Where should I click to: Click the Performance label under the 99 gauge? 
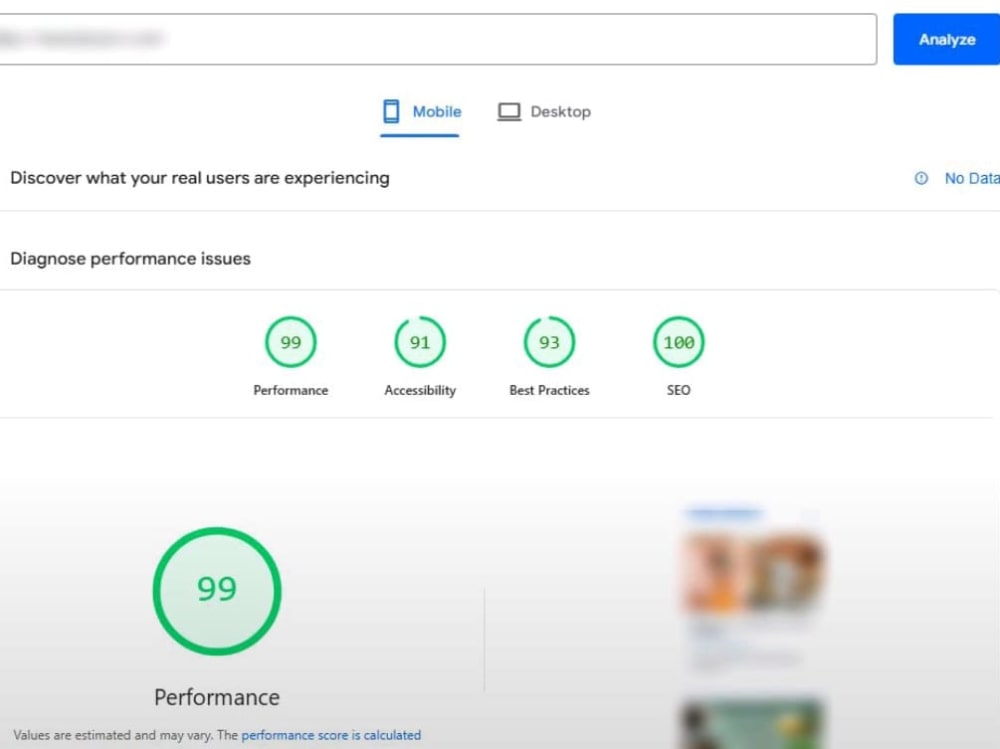click(x=291, y=390)
